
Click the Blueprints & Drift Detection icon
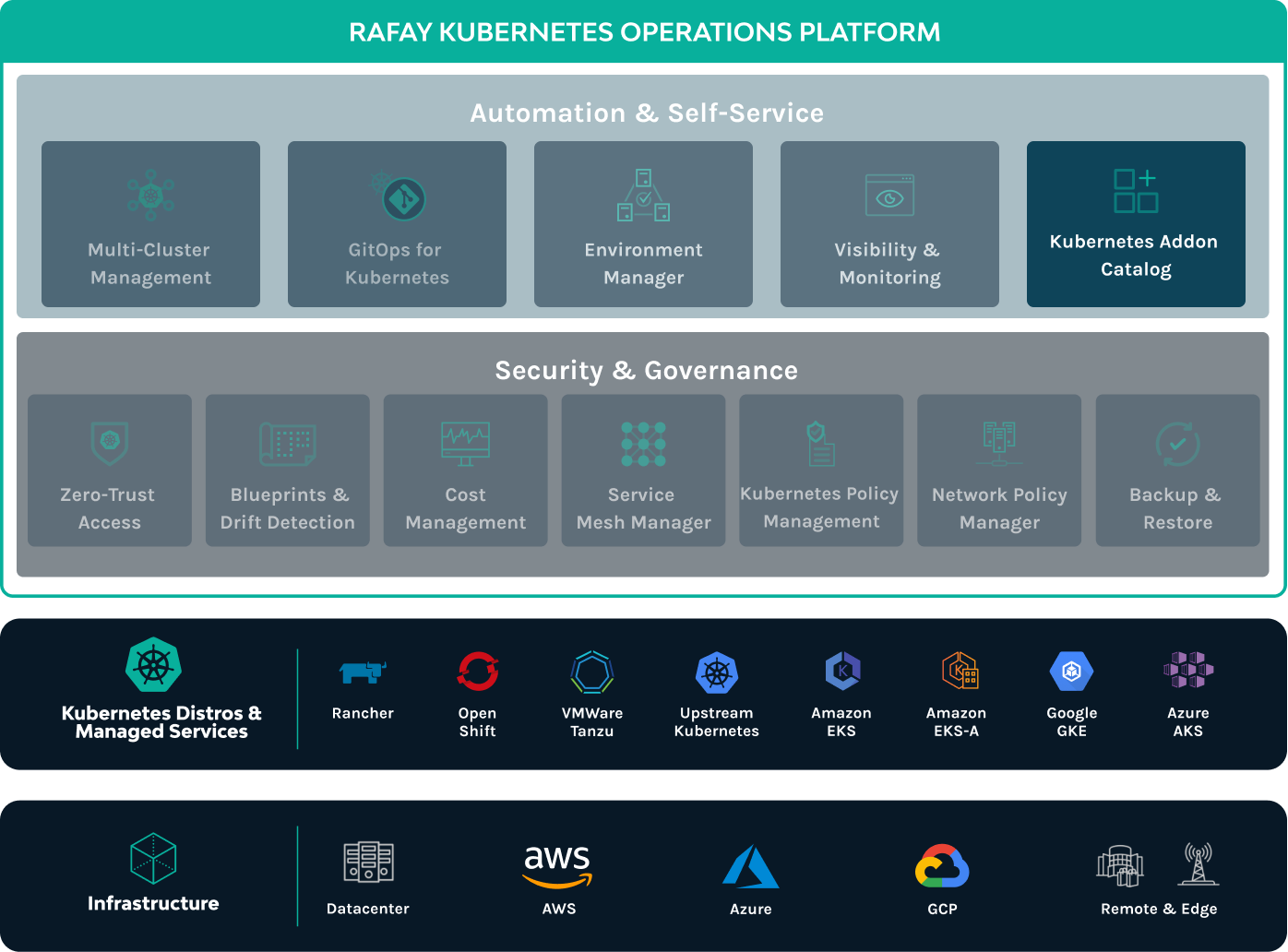click(288, 444)
